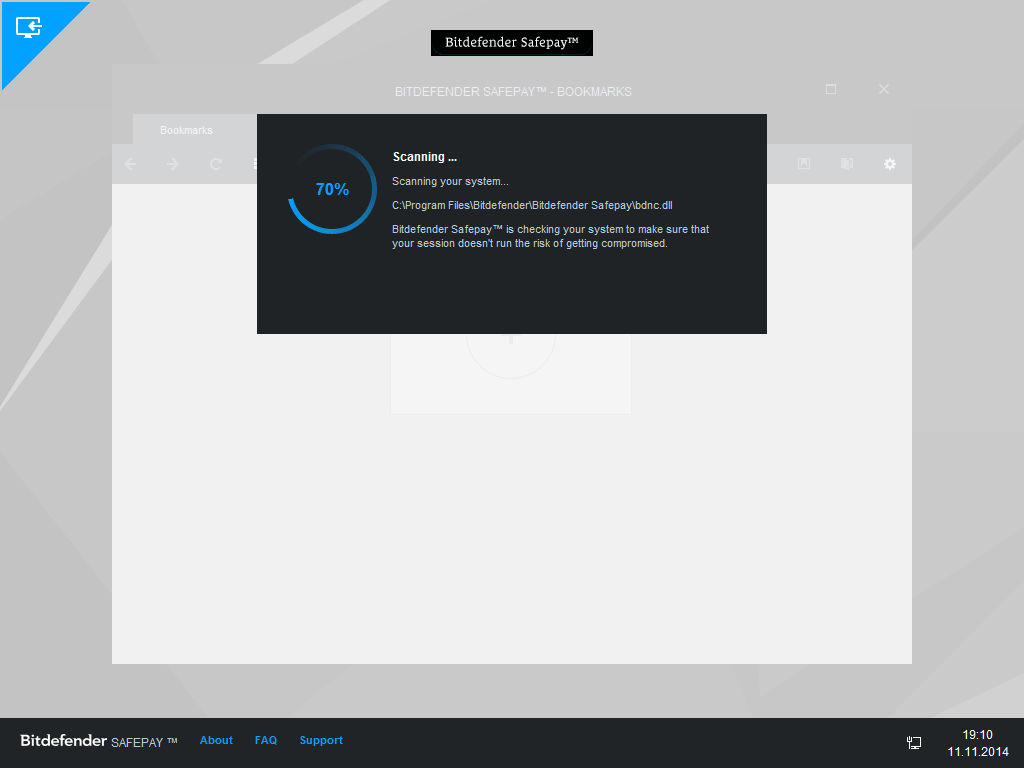Close the Safepay Bookmarks window
The image size is (1024, 768).
coord(884,89)
